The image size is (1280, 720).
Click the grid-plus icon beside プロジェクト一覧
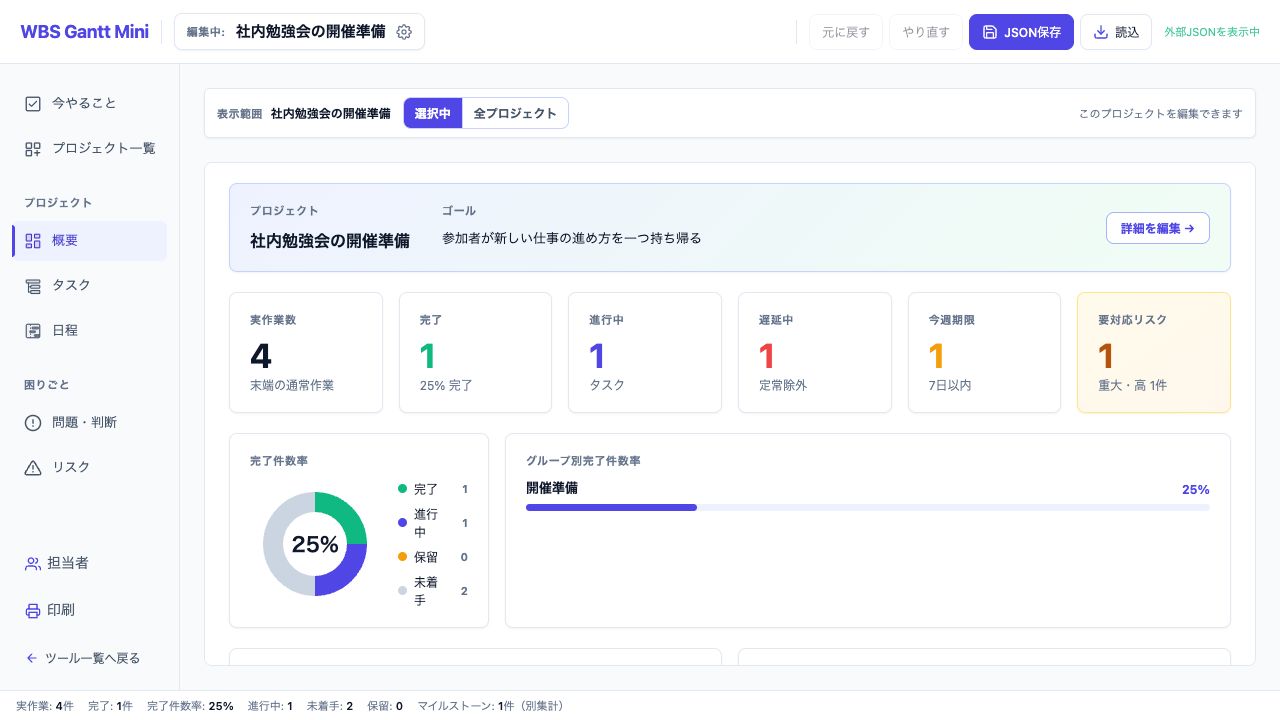coord(33,148)
